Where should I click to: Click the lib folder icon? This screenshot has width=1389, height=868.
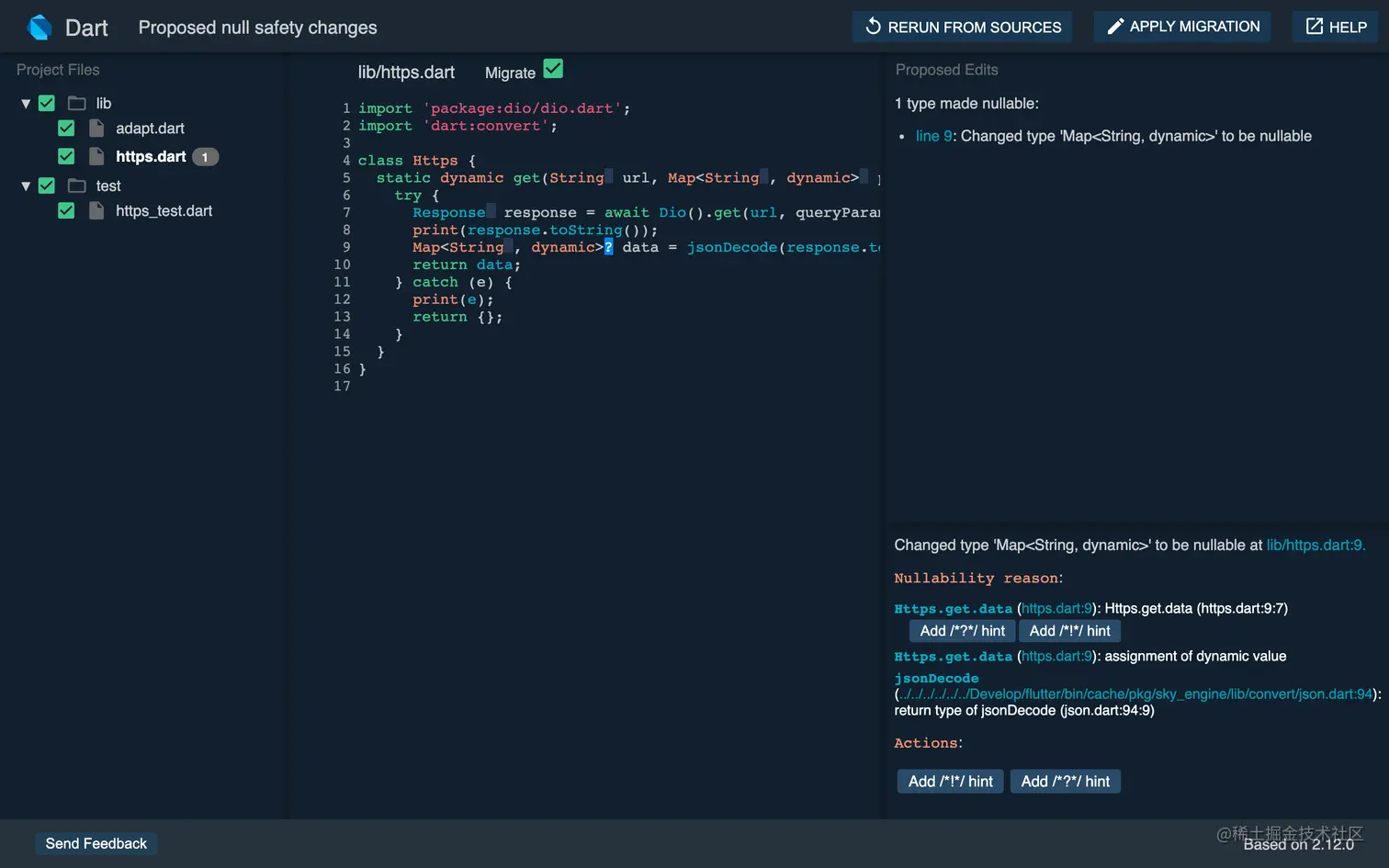(x=77, y=104)
